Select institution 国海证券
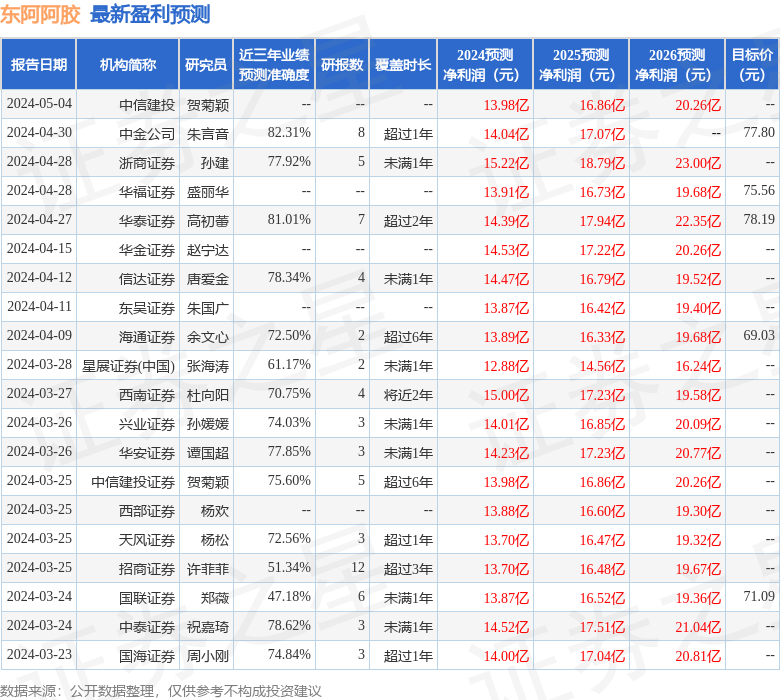 click(x=147, y=656)
